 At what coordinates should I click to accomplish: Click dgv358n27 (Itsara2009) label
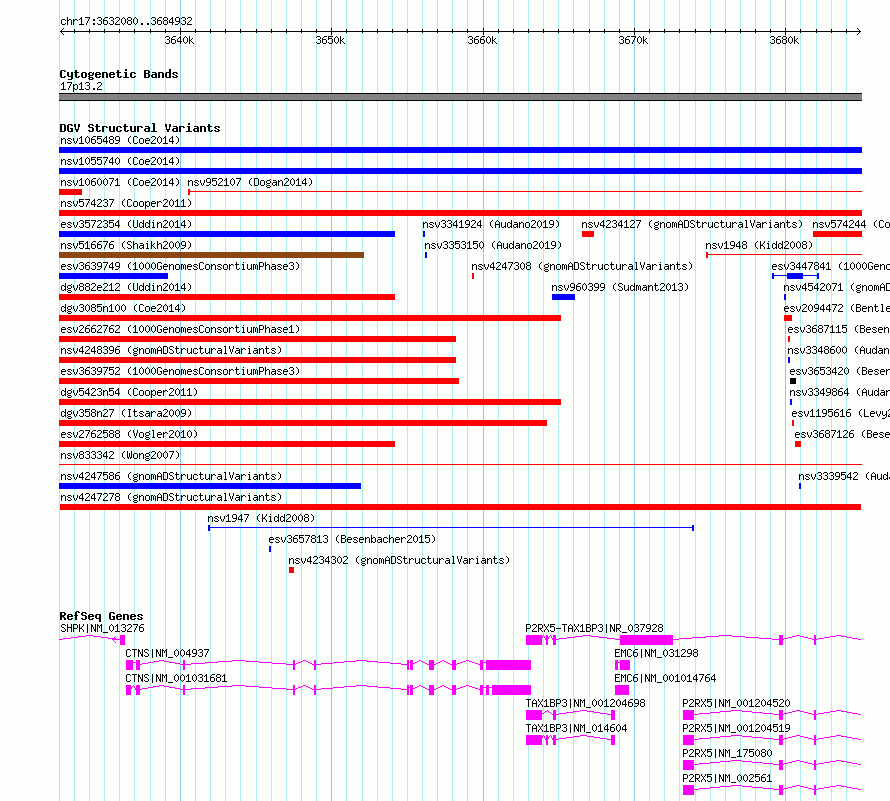click(x=126, y=413)
